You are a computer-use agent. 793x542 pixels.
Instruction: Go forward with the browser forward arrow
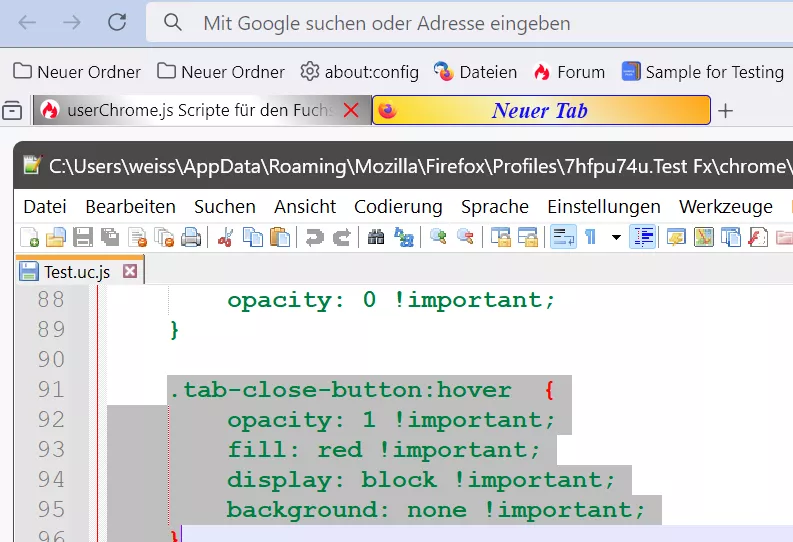point(72,22)
